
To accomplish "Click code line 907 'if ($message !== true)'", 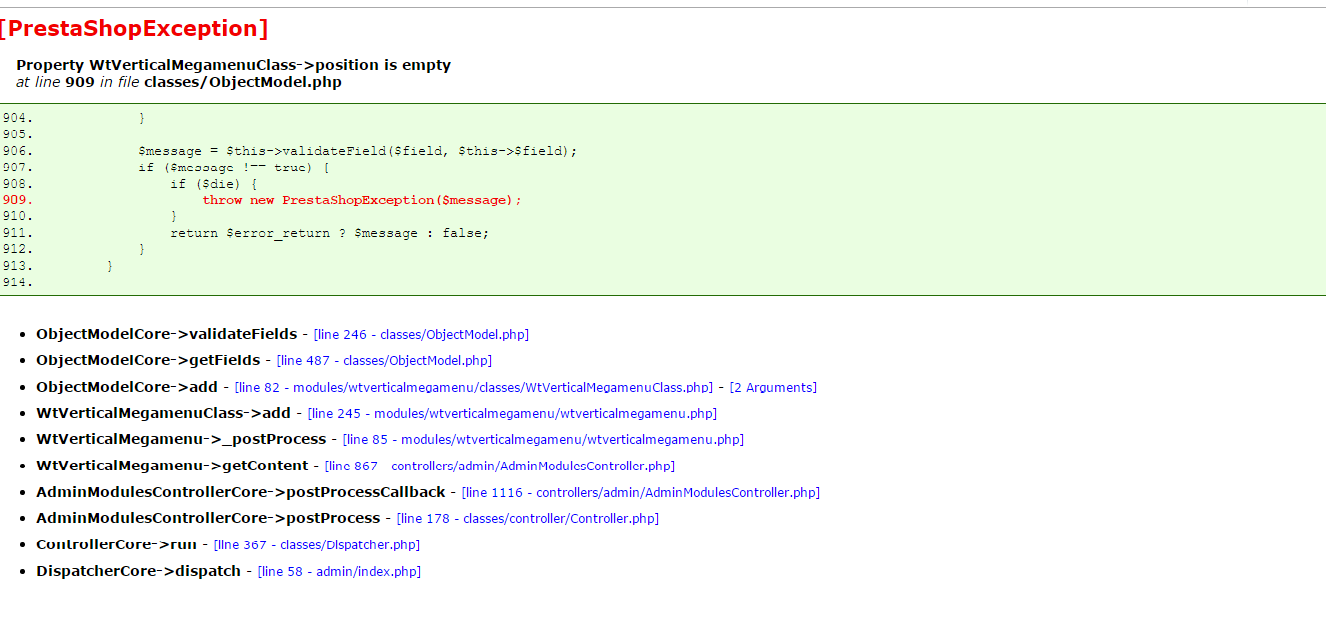I will click(x=234, y=167).
